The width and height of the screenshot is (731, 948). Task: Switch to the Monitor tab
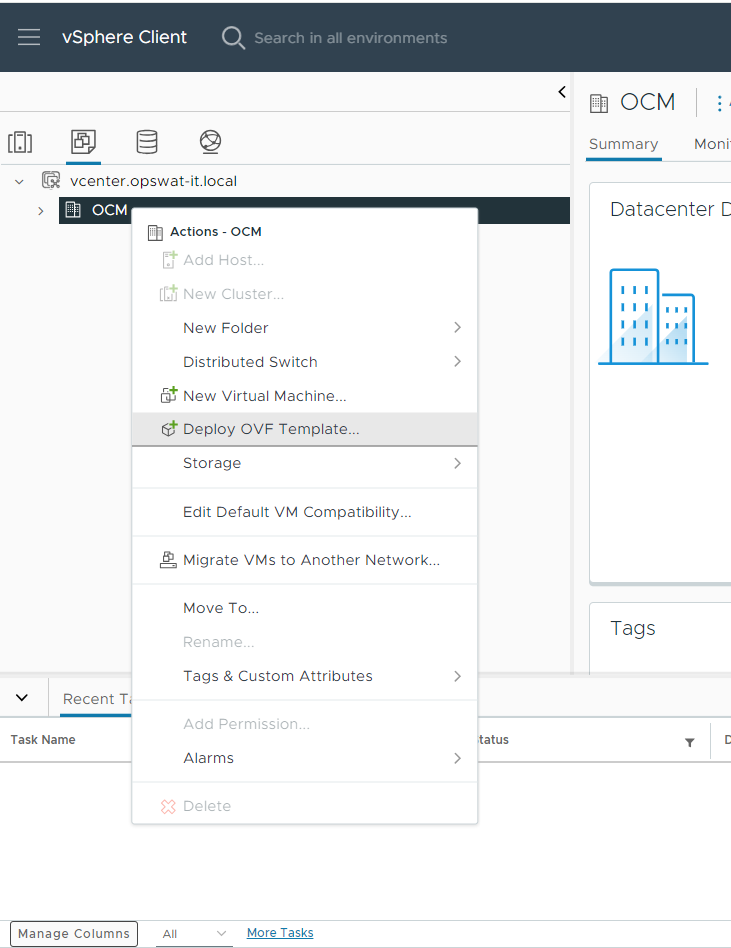[712, 144]
